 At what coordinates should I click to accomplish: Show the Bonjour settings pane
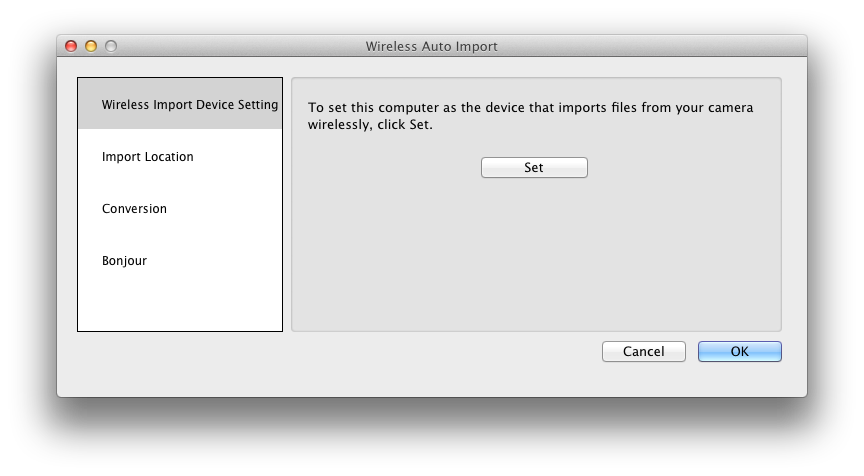pyautogui.click(x=124, y=261)
